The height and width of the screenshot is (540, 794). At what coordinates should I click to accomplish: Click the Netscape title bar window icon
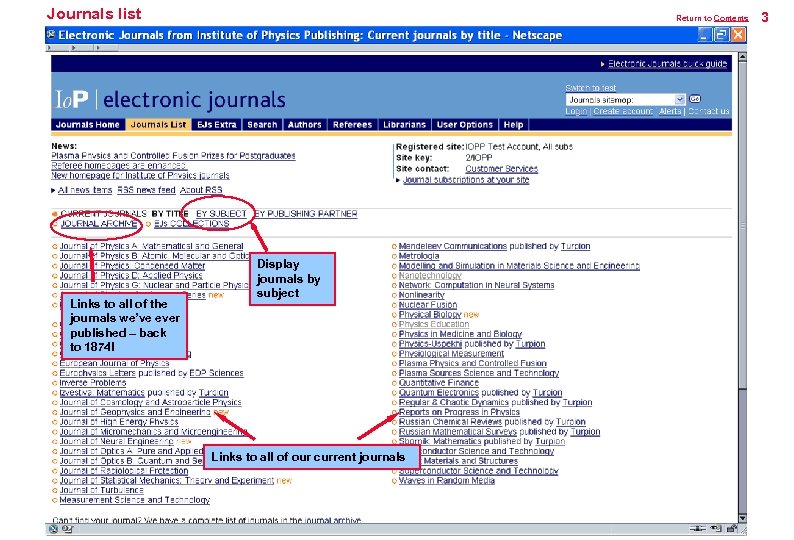coord(51,34)
